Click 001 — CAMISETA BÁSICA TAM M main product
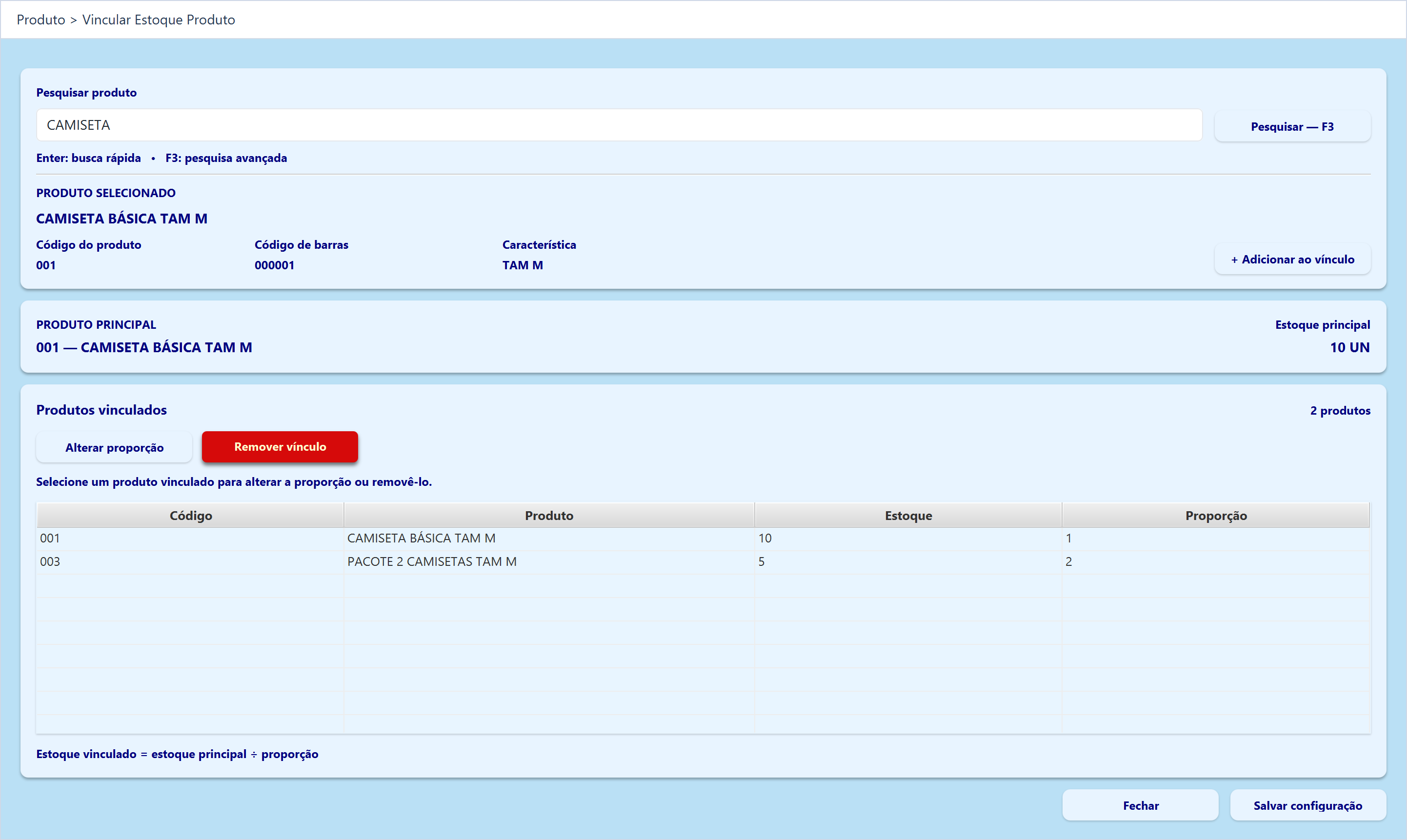Viewport: 1407px width, 840px height. pyautogui.click(x=144, y=347)
